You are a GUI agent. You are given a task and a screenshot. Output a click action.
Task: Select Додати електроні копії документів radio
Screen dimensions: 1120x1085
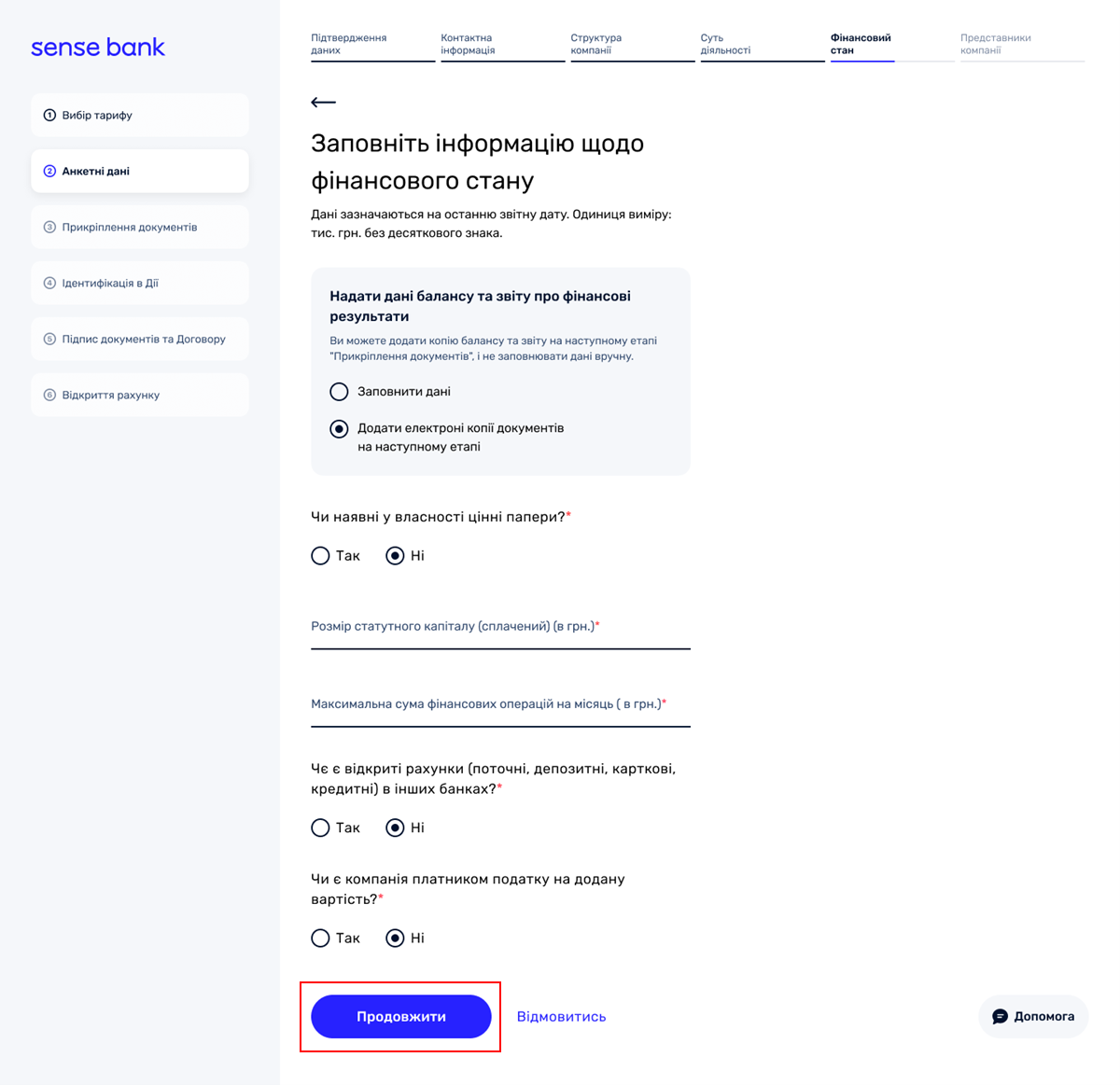(x=339, y=429)
